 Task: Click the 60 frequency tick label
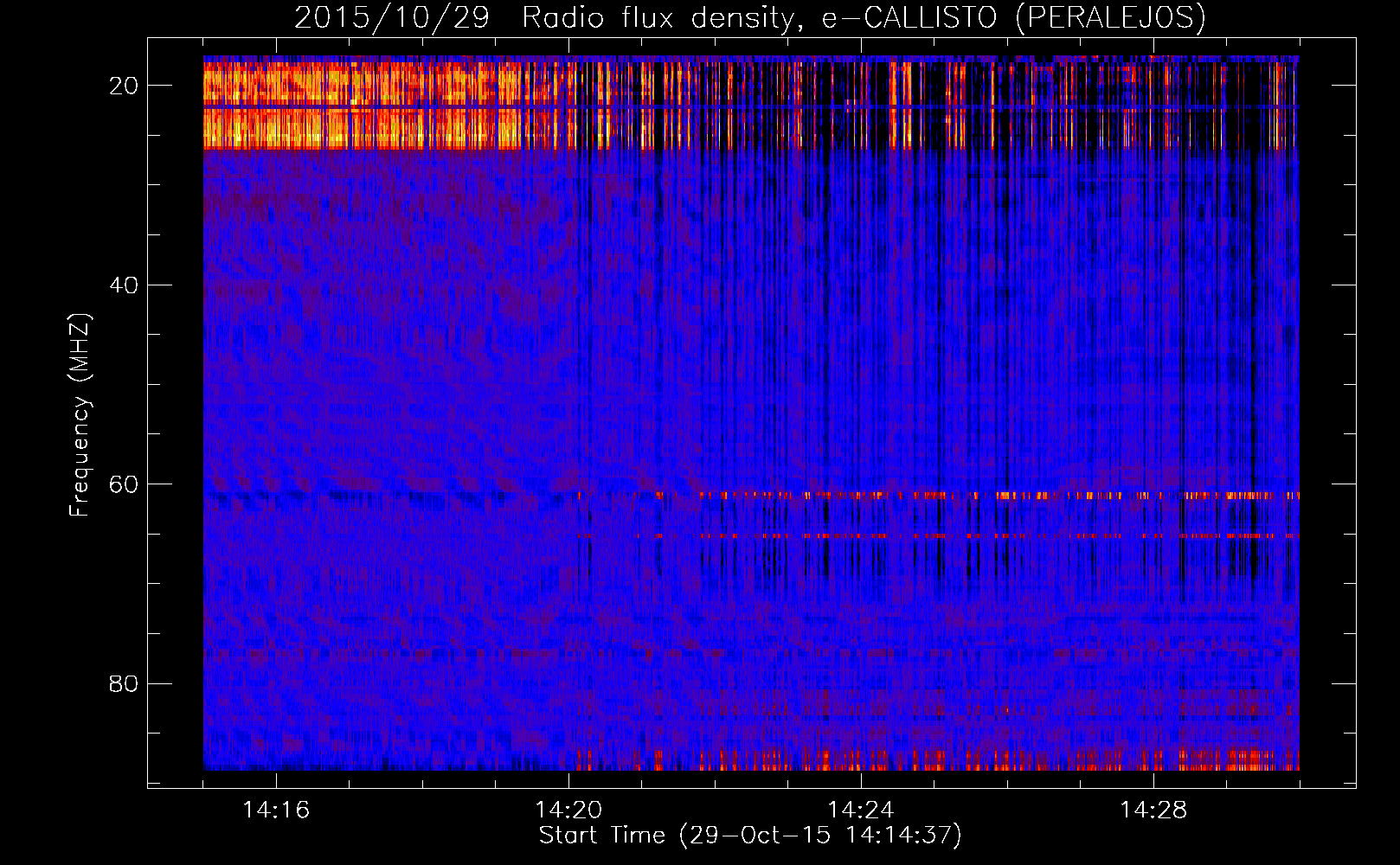[x=125, y=484]
